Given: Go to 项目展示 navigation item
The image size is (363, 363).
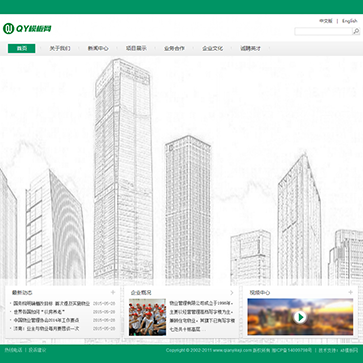Looking at the screenshot, I should [136, 48].
